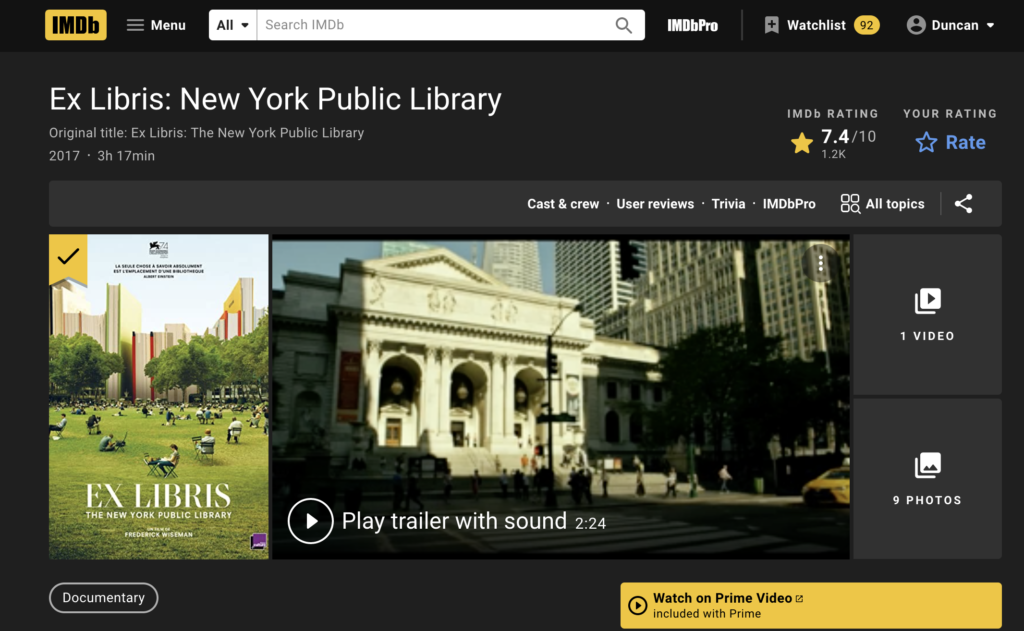Toggle the watchlist checkmark ribbon on poster

(68, 256)
